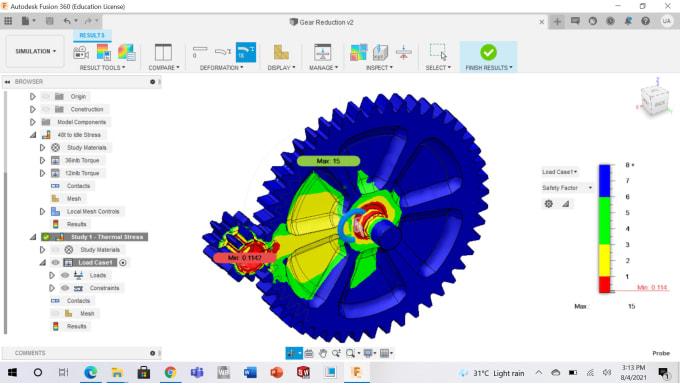680x383 pixels.
Task: Click the blue section of the legend color bar
Action: pos(605,180)
